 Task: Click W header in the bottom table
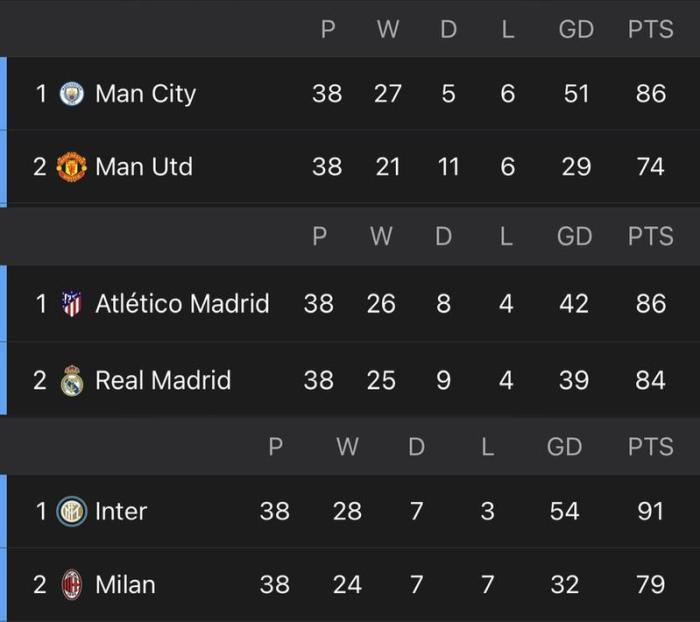347,447
